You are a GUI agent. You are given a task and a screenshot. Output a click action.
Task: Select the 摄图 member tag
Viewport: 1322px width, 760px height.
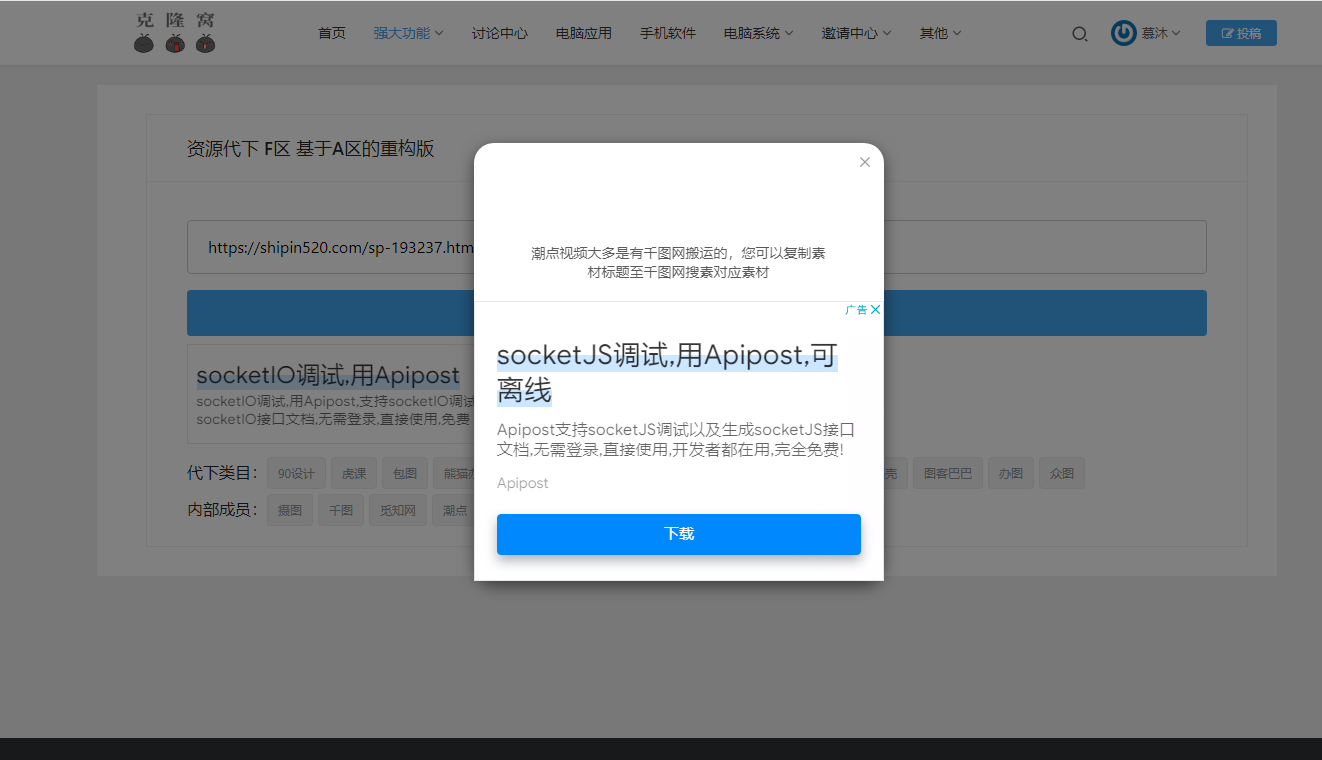pos(290,510)
